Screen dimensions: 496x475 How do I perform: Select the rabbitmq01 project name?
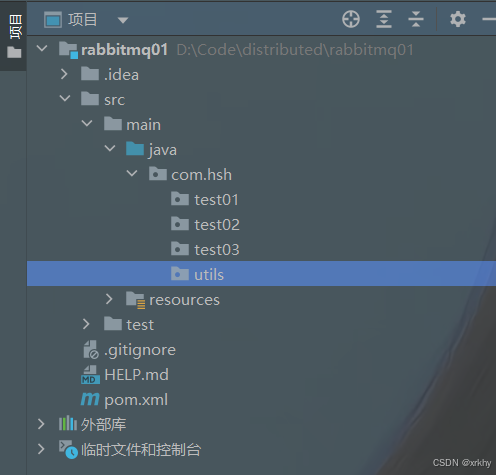(124, 50)
